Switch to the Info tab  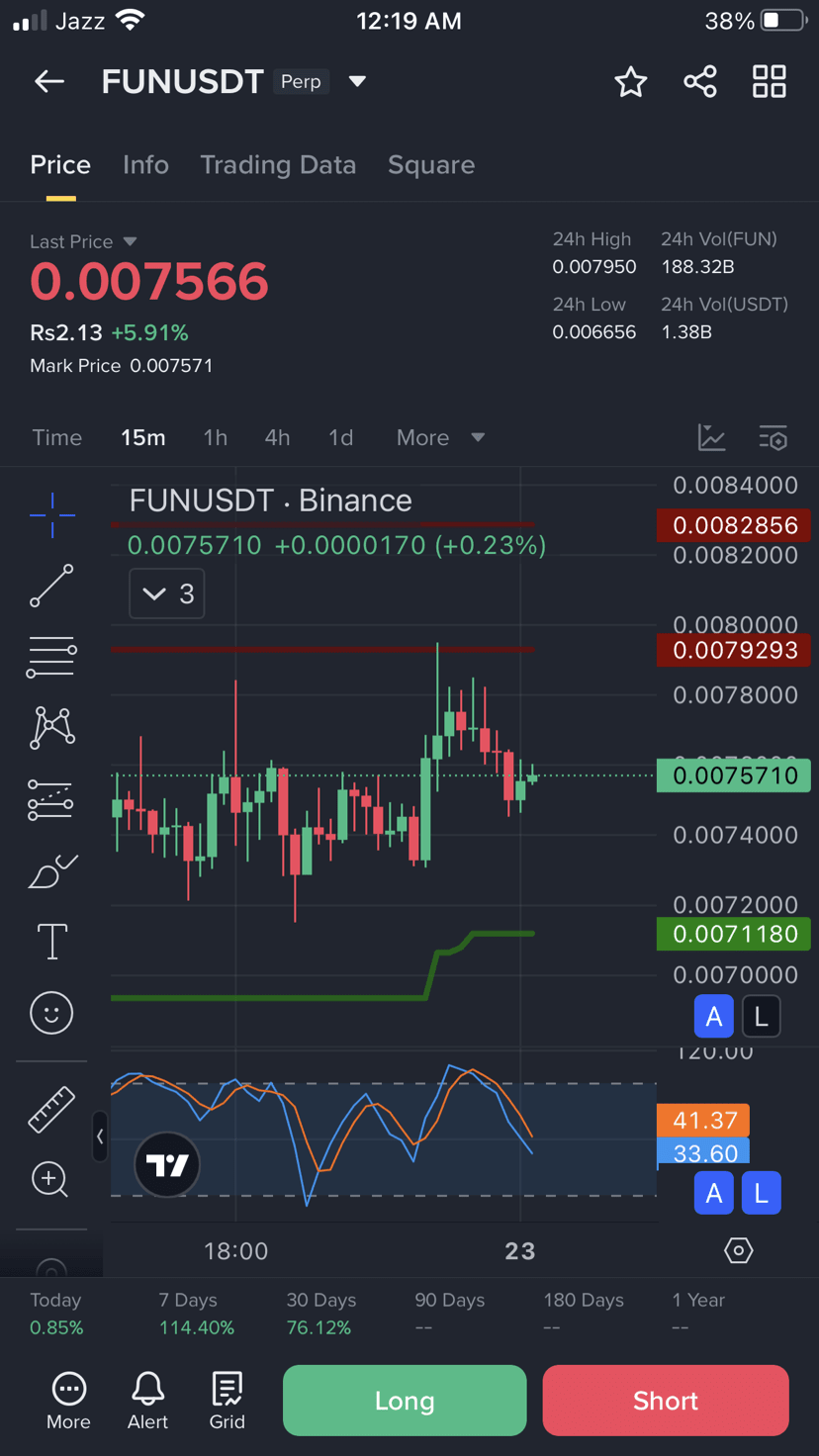(x=145, y=164)
